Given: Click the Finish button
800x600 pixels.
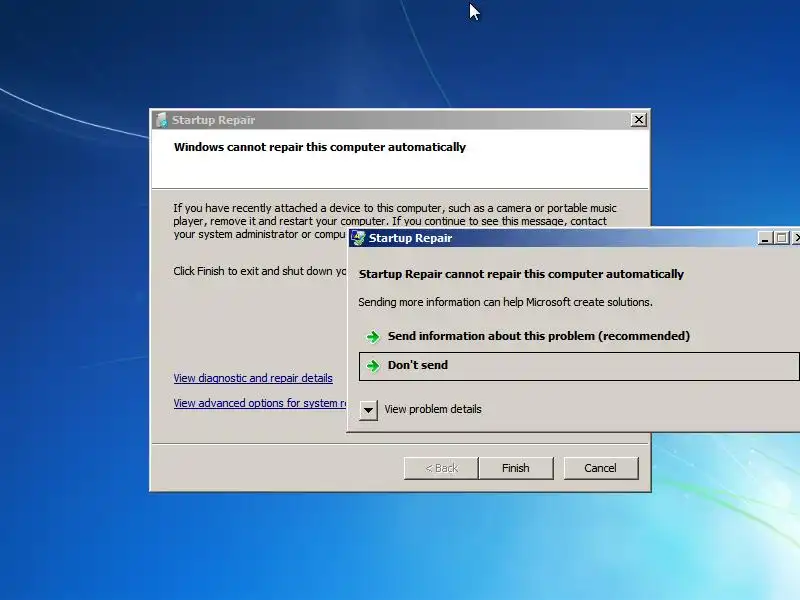Looking at the screenshot, I should point(516,468).
